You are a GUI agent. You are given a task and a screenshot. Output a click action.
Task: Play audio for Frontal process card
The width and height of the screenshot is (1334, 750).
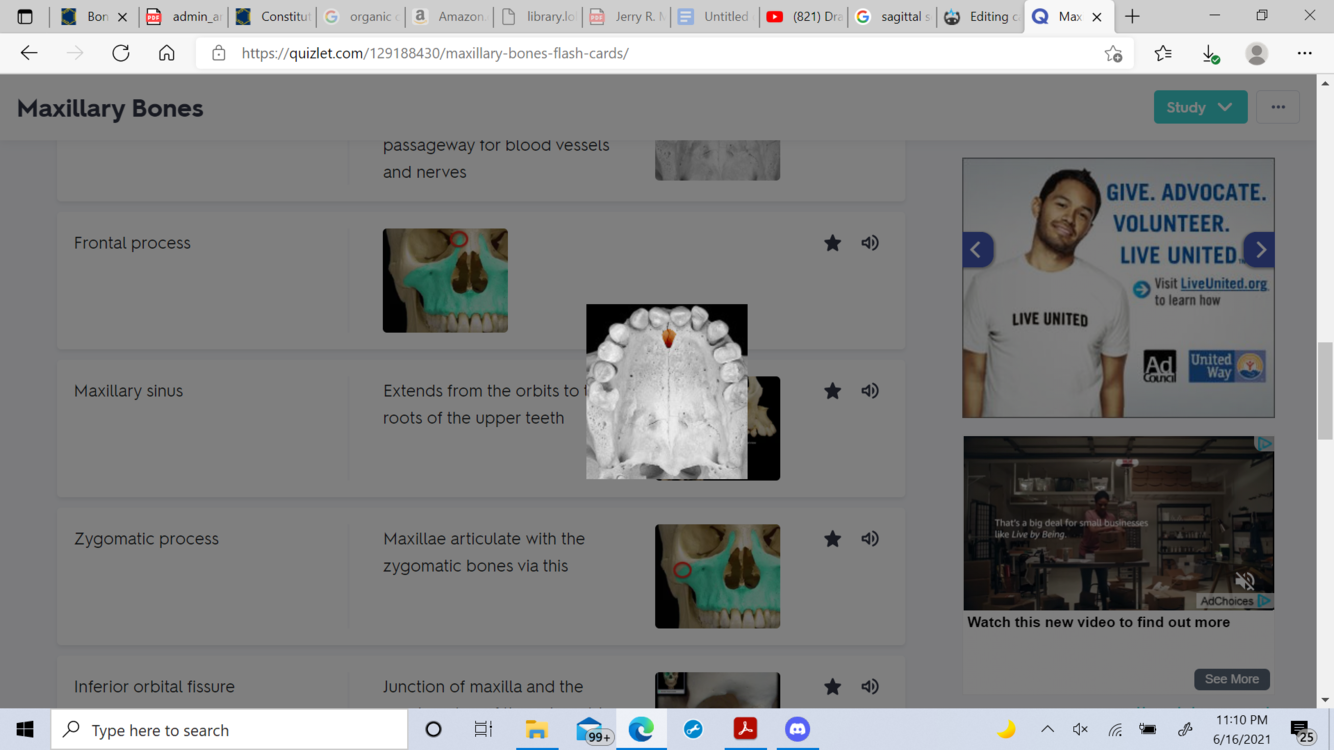[x=870, y=243]
